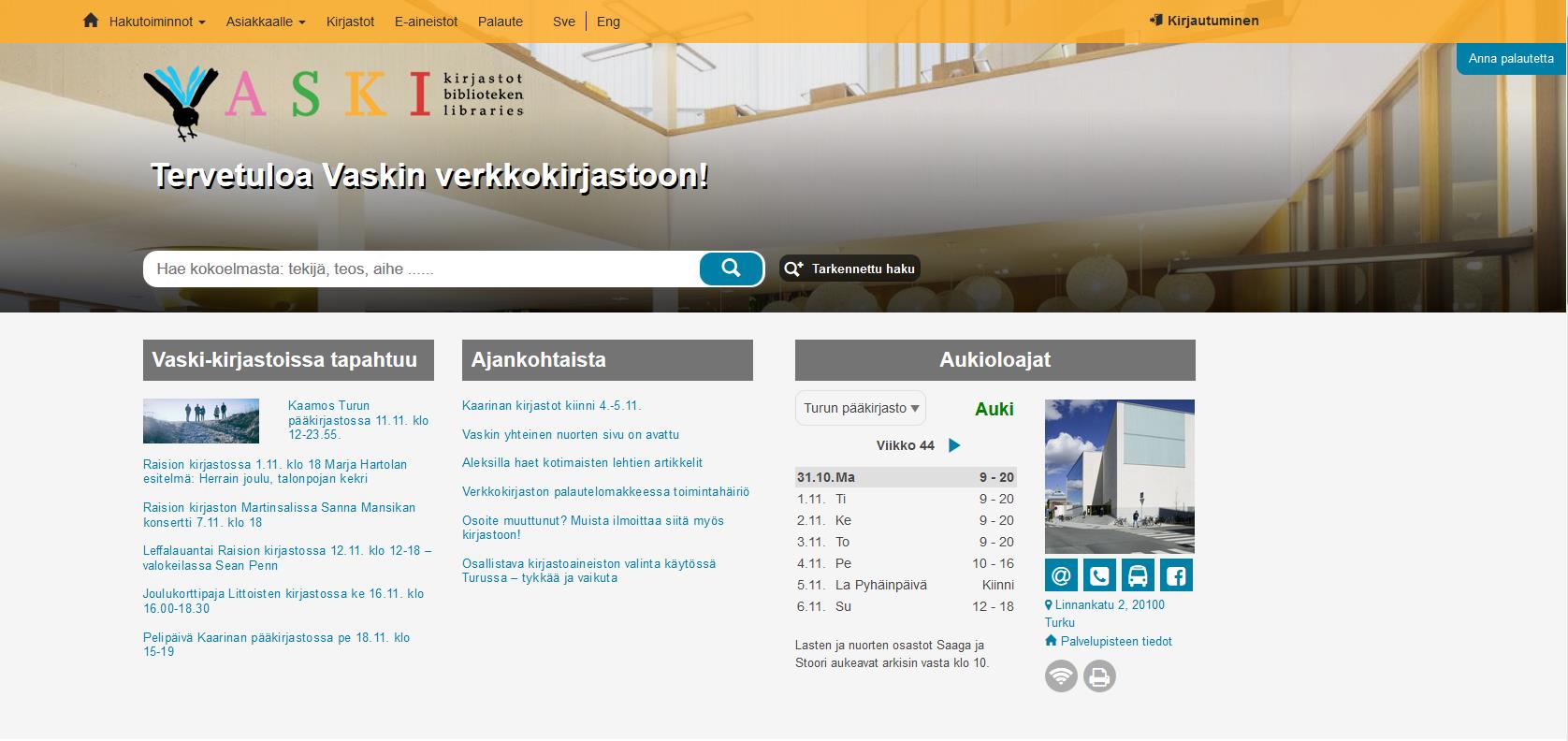Open Vaskin yhteinen nuorten sivu link
Screen dimensions: 1568x741
coord(571,434)
